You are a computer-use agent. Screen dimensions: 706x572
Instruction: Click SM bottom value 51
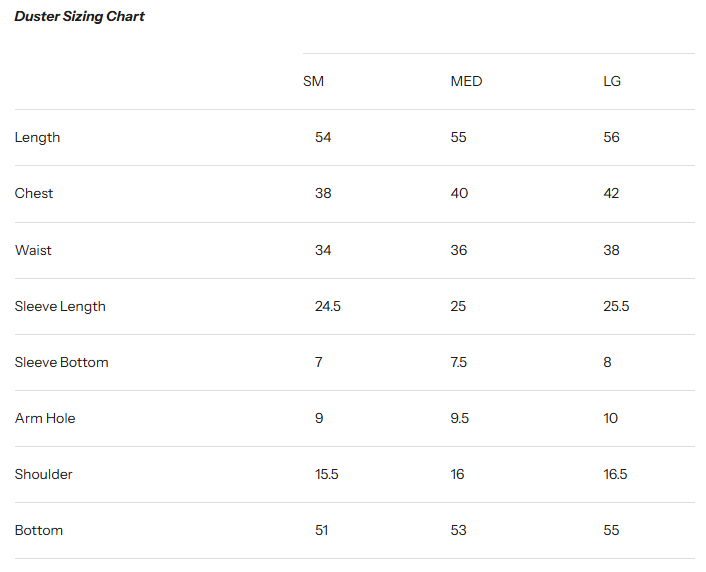tap(321, 530)
